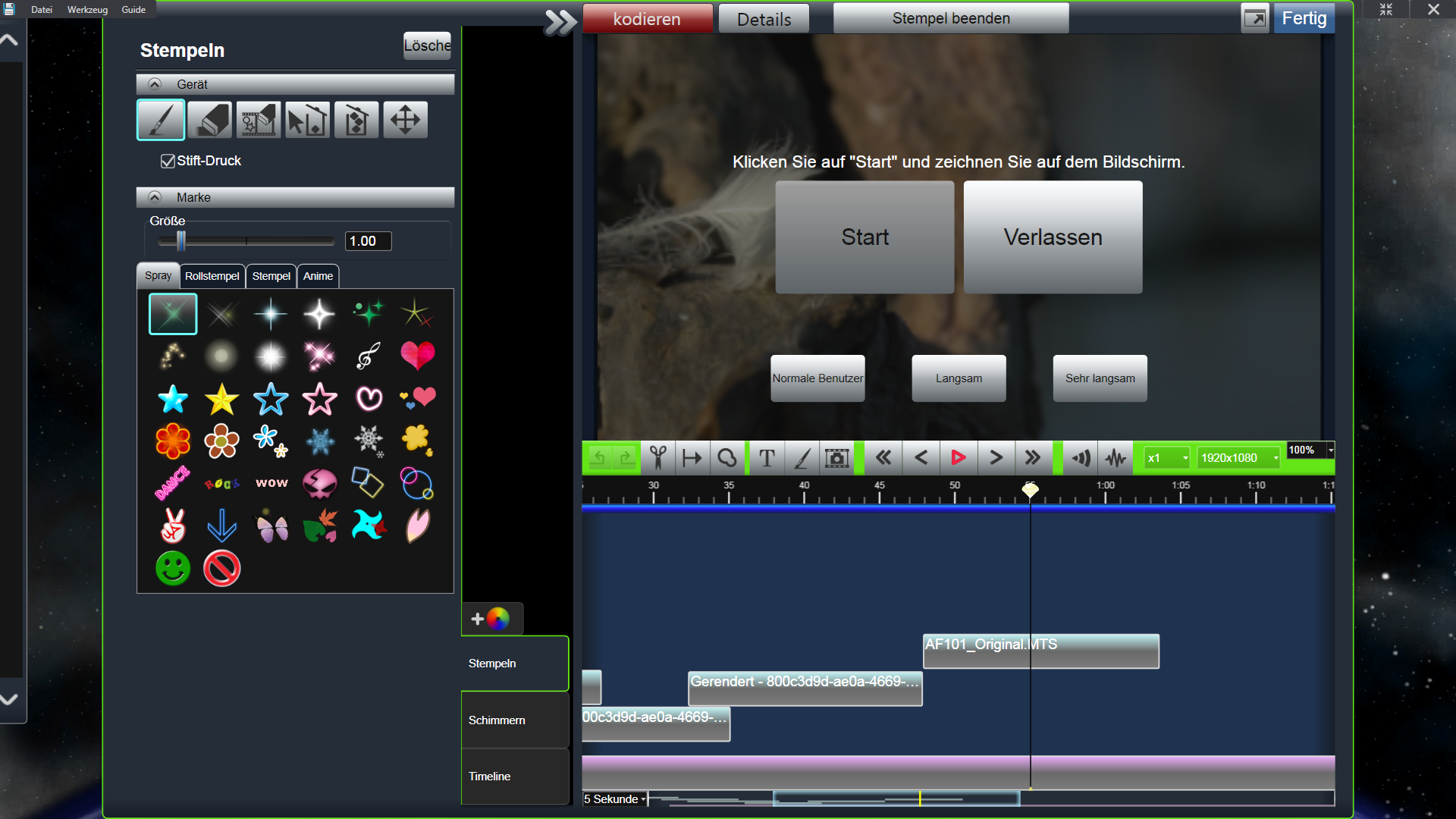1456x819 pixels.
Task: Choose the green smiley stamp
Action: point(173,568)
